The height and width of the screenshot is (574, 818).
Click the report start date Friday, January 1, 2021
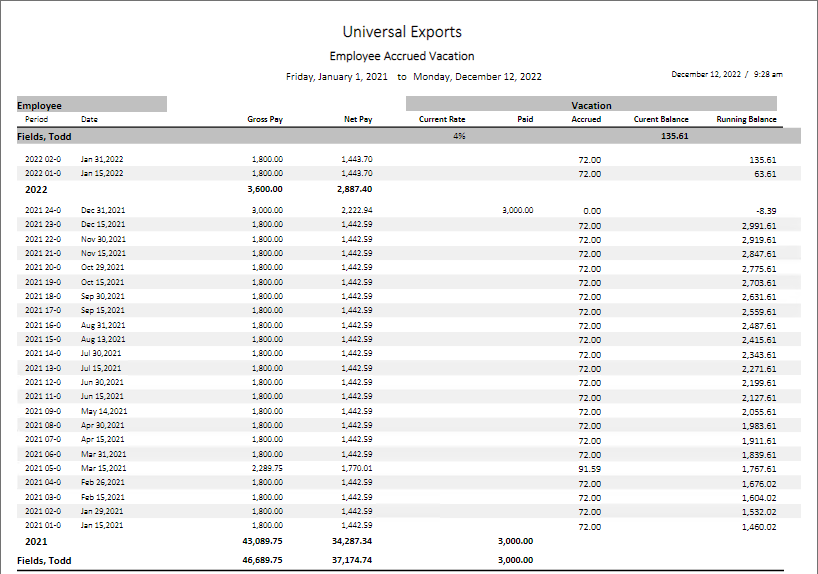click(x=336, y=76)
